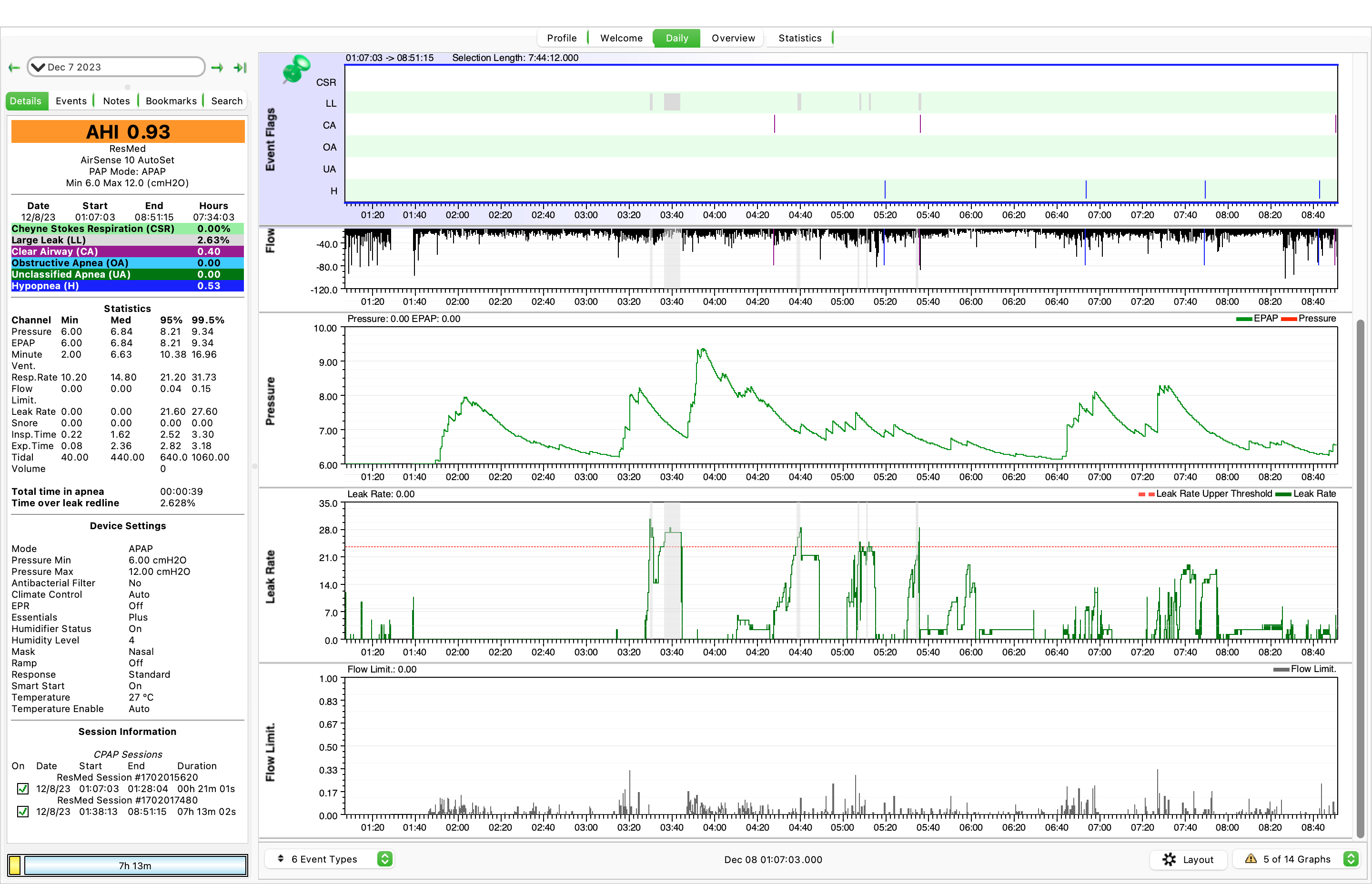Click the Pressure graph title label

coord(271,401)
